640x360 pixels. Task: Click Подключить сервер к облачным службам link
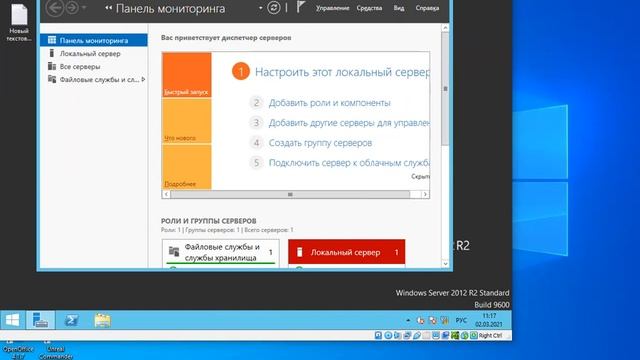pos(349,163)
